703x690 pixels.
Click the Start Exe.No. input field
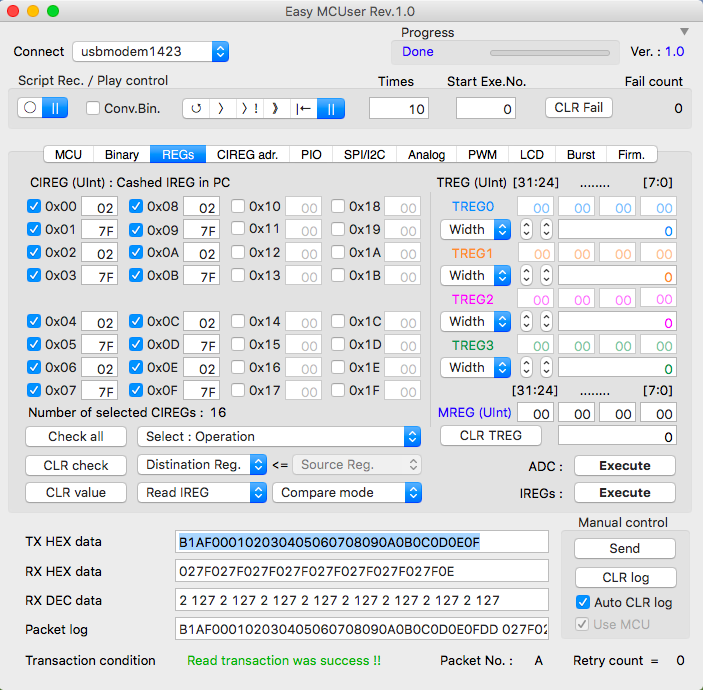(486, 108)
